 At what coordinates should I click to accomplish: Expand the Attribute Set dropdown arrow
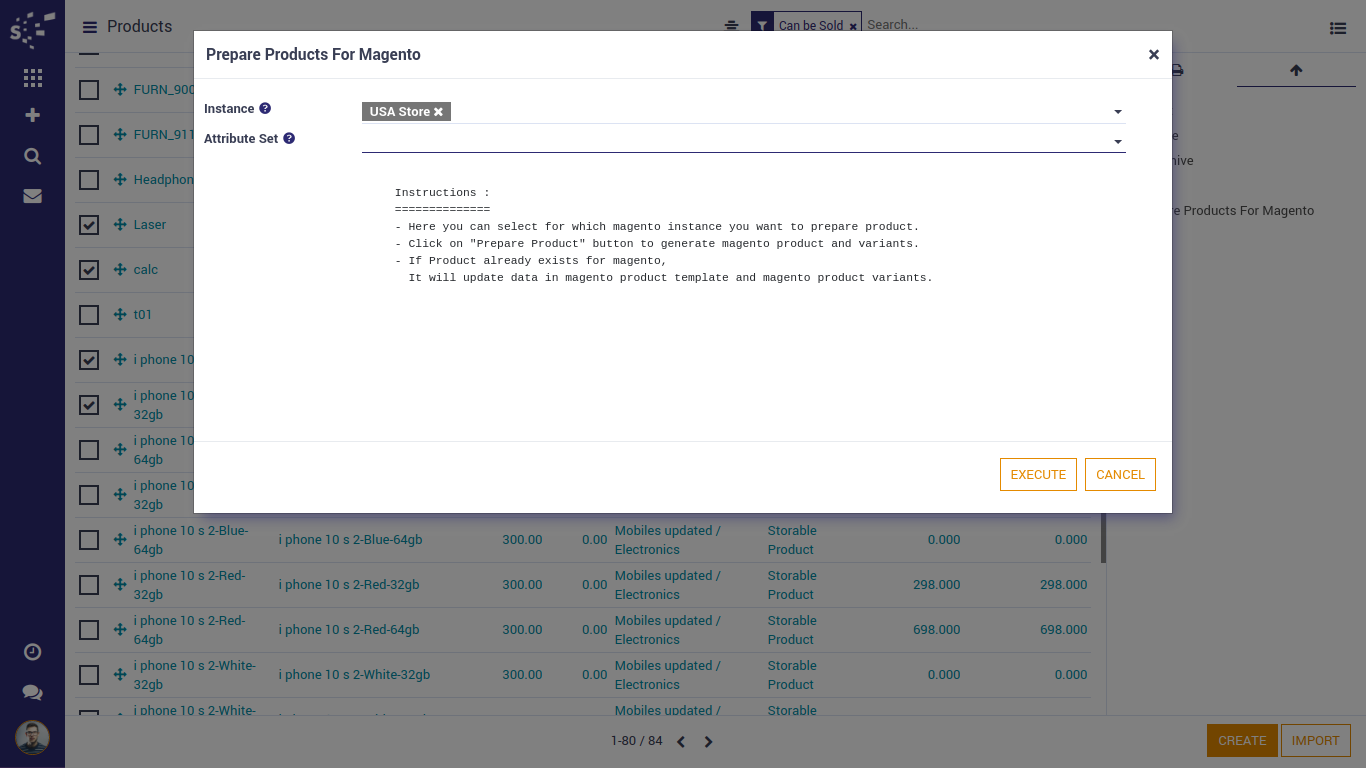(x=1118, y=142)
